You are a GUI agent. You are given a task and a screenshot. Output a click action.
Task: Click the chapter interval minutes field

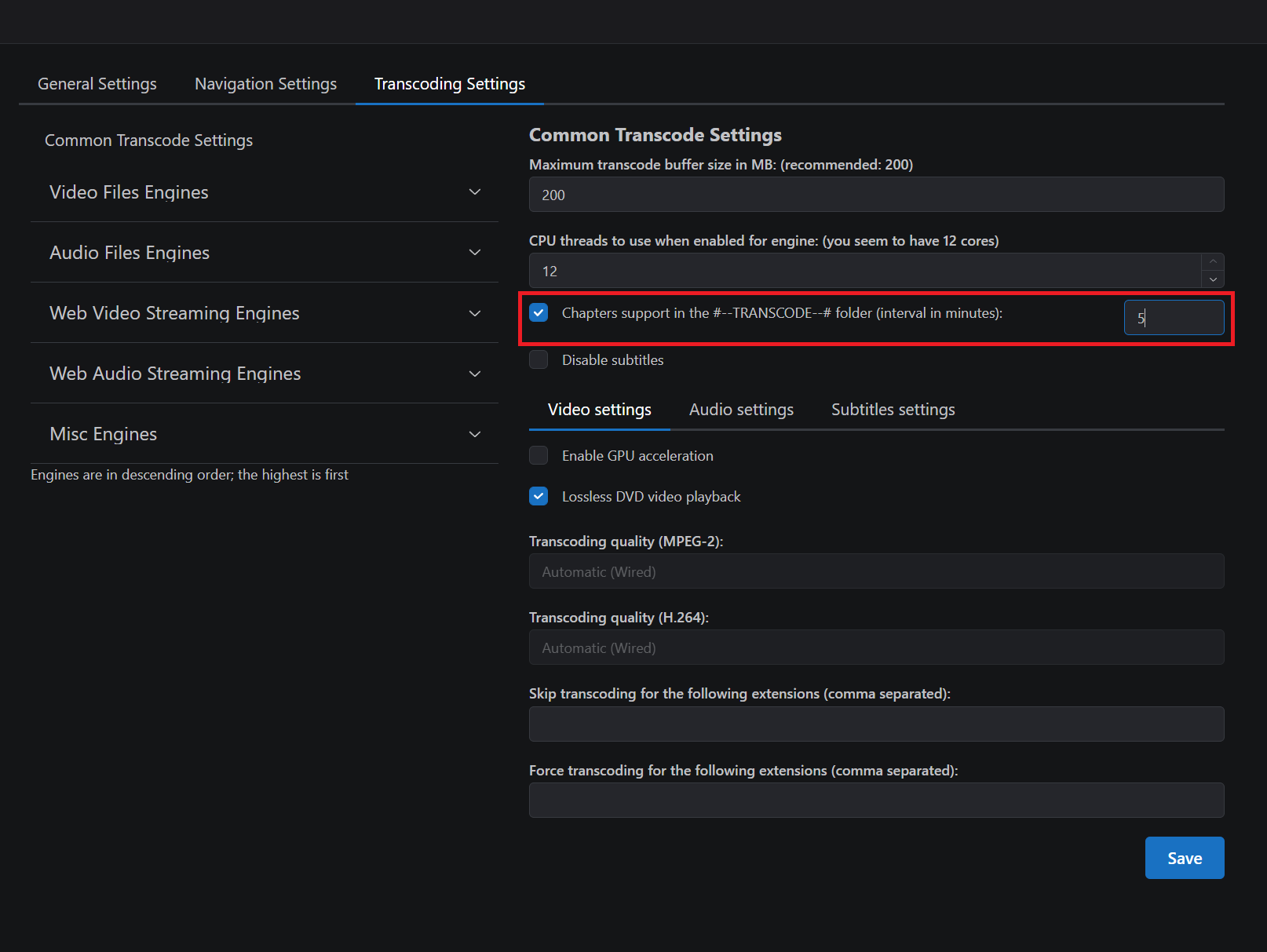[1174, 318]
